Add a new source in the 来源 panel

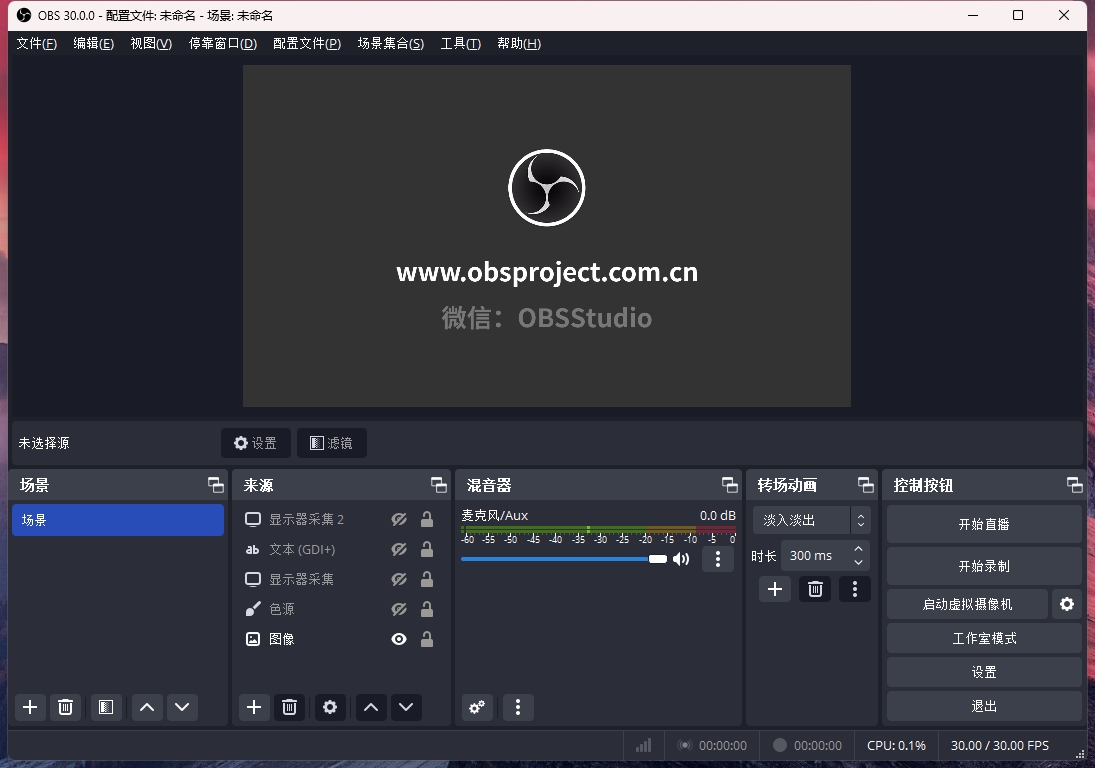coord(254,707)
